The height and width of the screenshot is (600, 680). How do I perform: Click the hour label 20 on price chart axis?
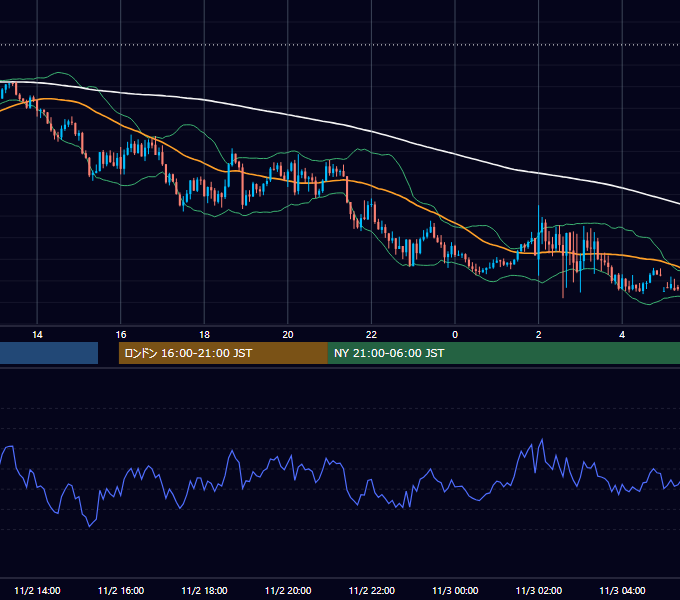(x=288, y=335)
